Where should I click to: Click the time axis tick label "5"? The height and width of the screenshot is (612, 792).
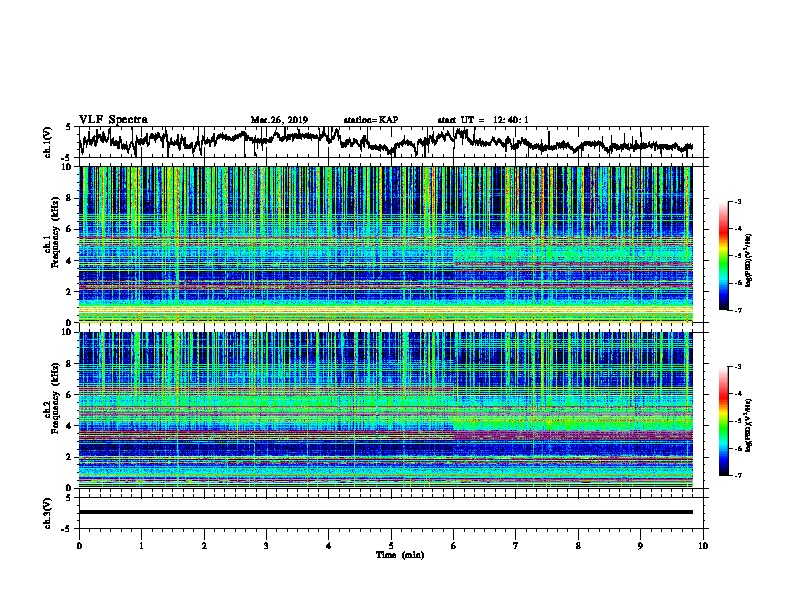coord(391,546)
